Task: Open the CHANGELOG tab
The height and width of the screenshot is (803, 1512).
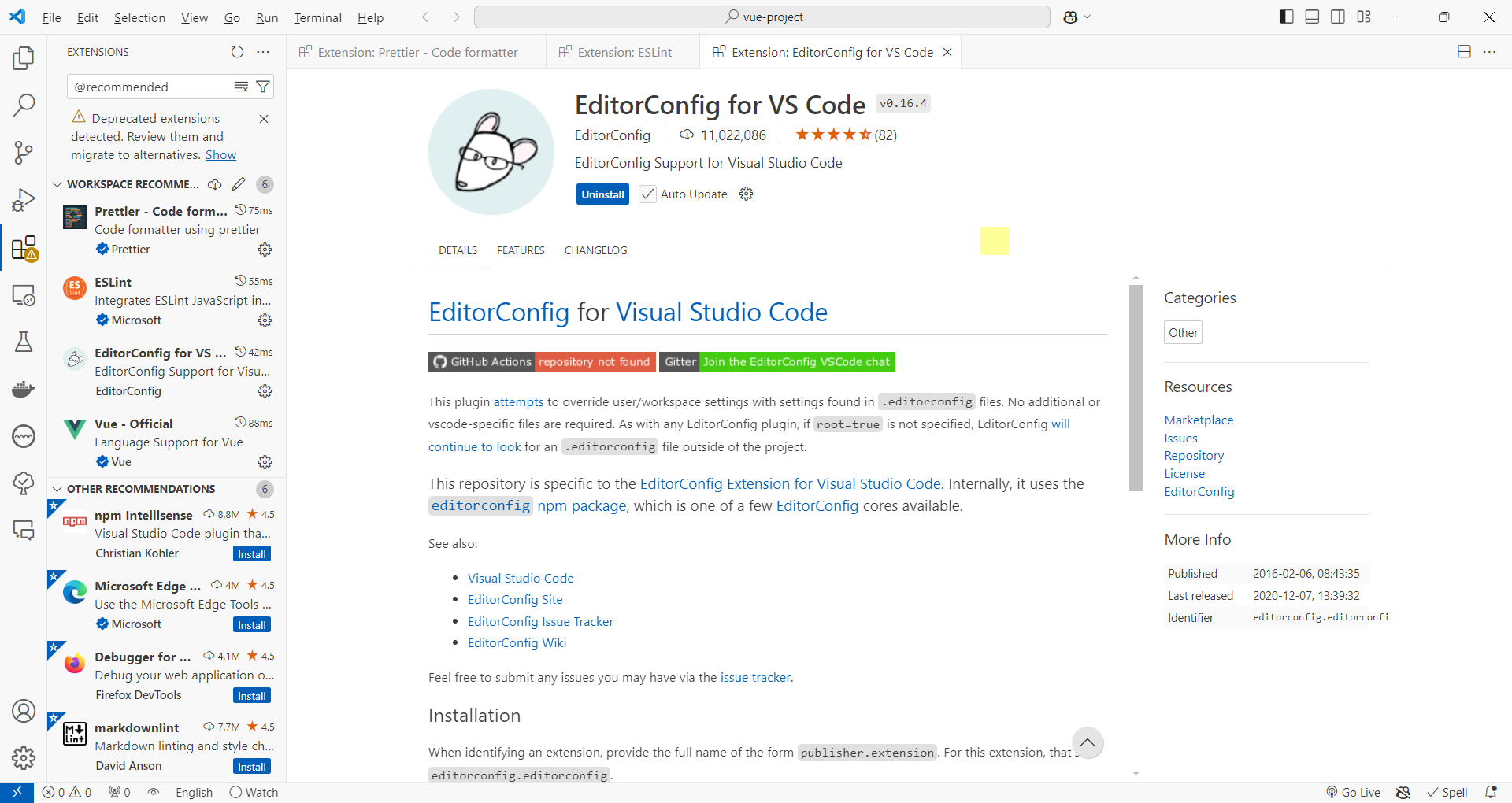Action: pyautogui.click(x=596, y=250)
